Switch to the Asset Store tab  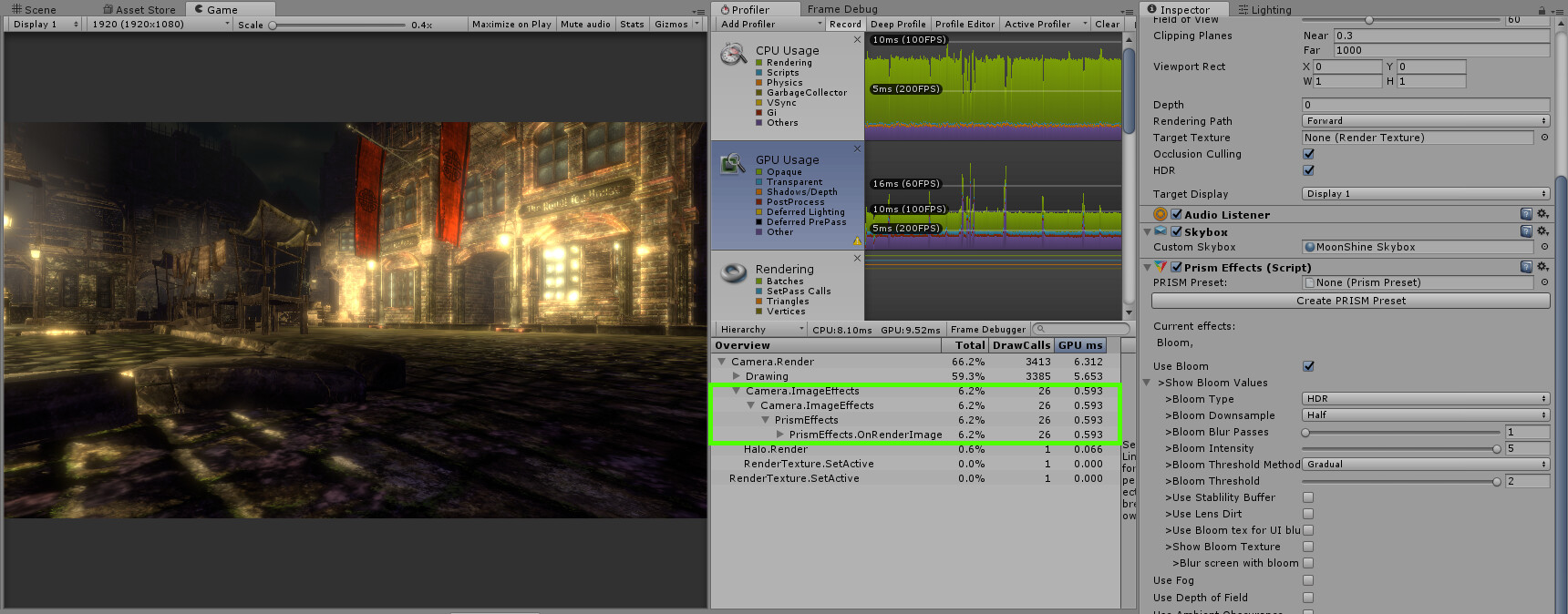pos(138,10)
